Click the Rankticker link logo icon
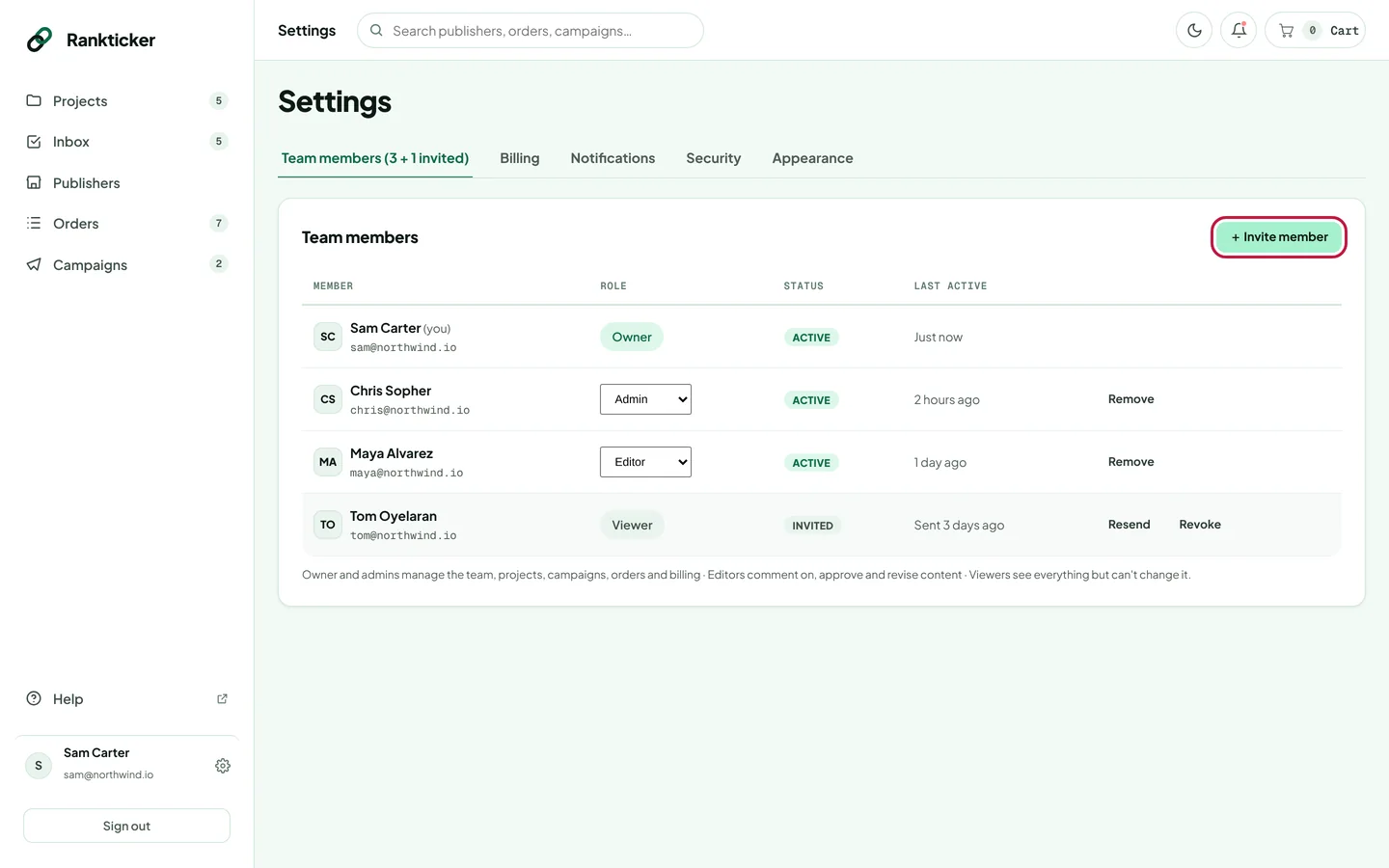Screen dimensions: 1389x868 (40, 40)
